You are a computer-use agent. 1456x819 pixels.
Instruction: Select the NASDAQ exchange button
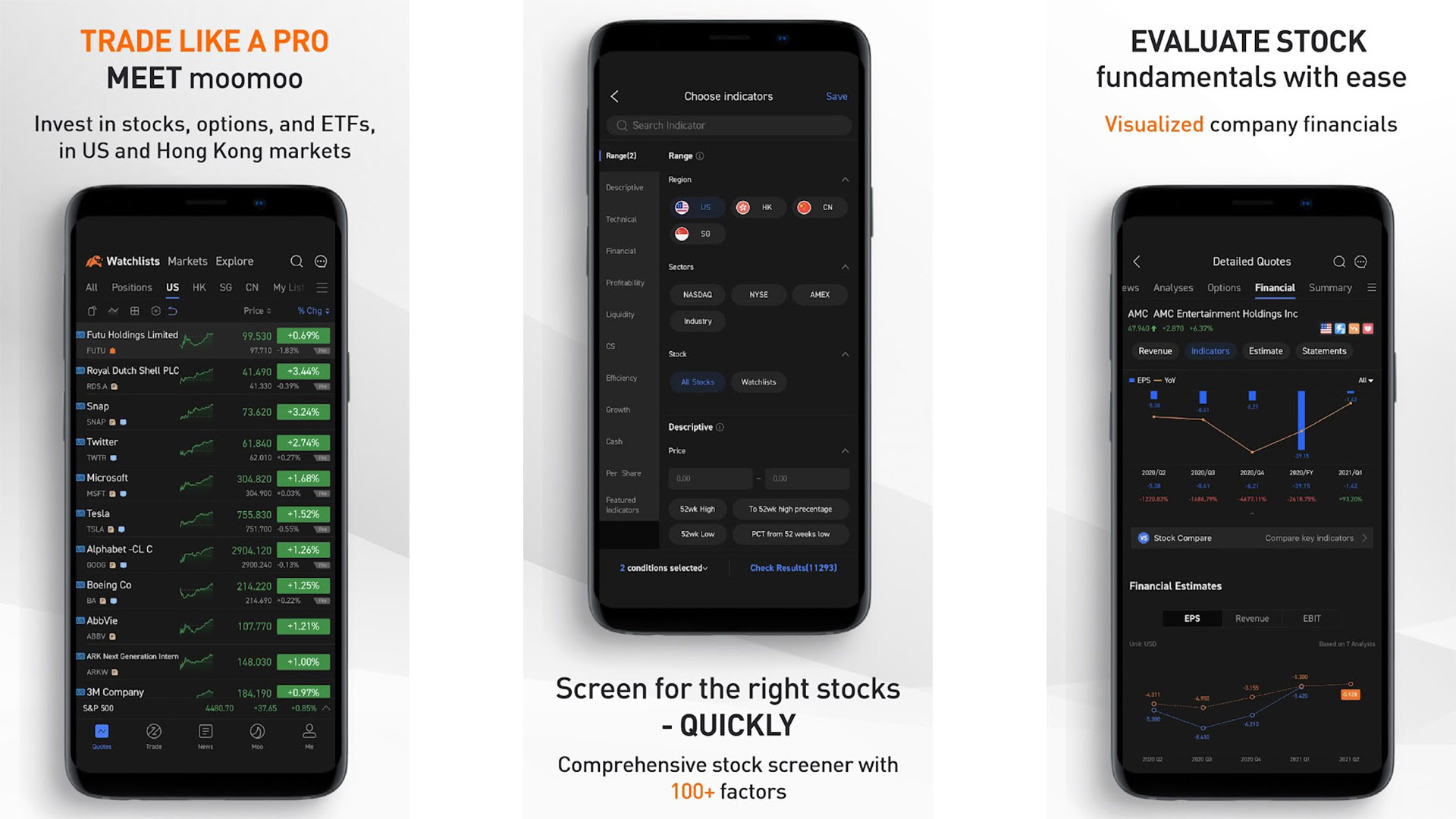pyautogui.click(x=696, y=294)
